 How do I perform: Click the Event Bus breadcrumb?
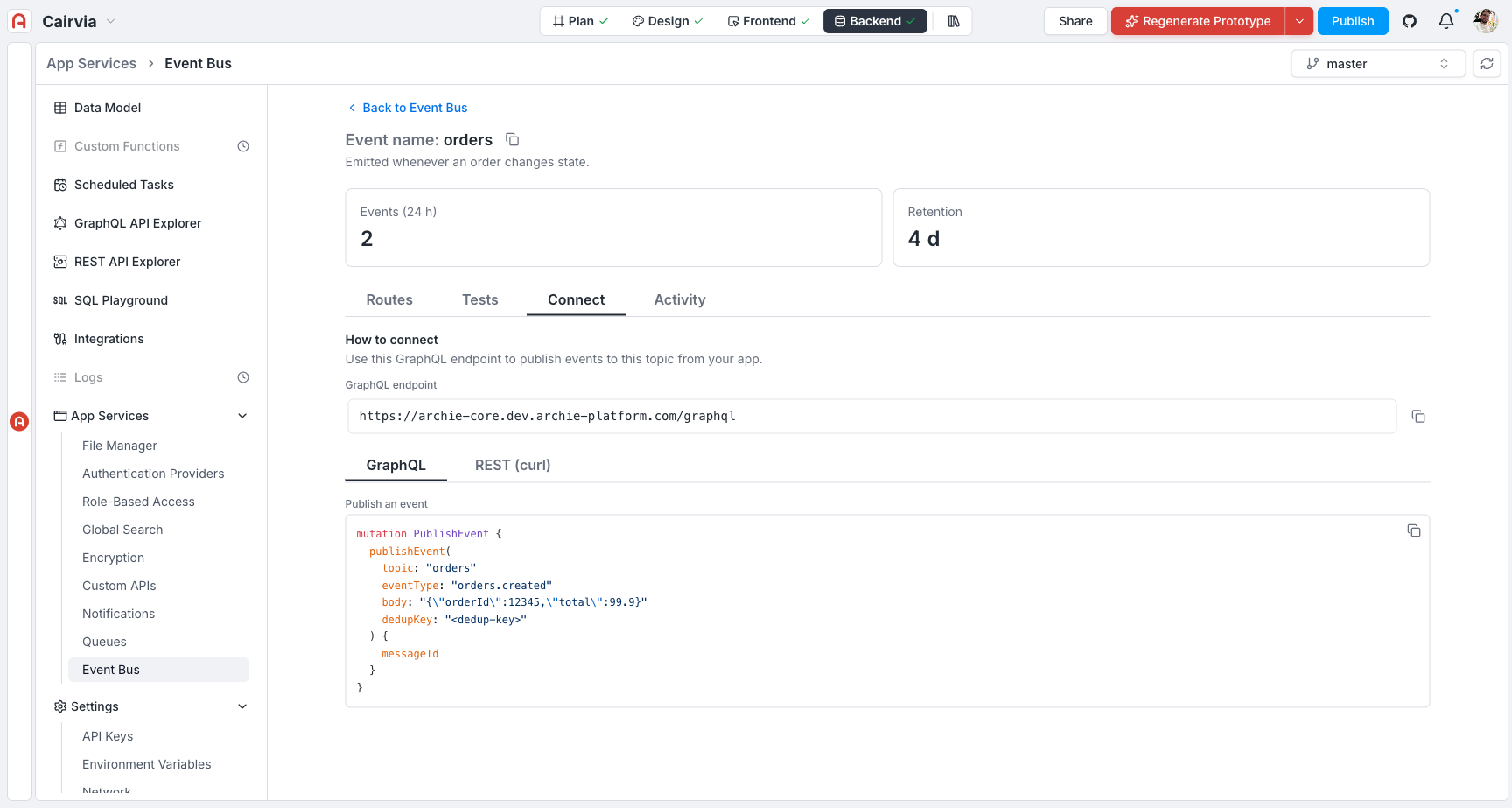click(x=198, y=63)
